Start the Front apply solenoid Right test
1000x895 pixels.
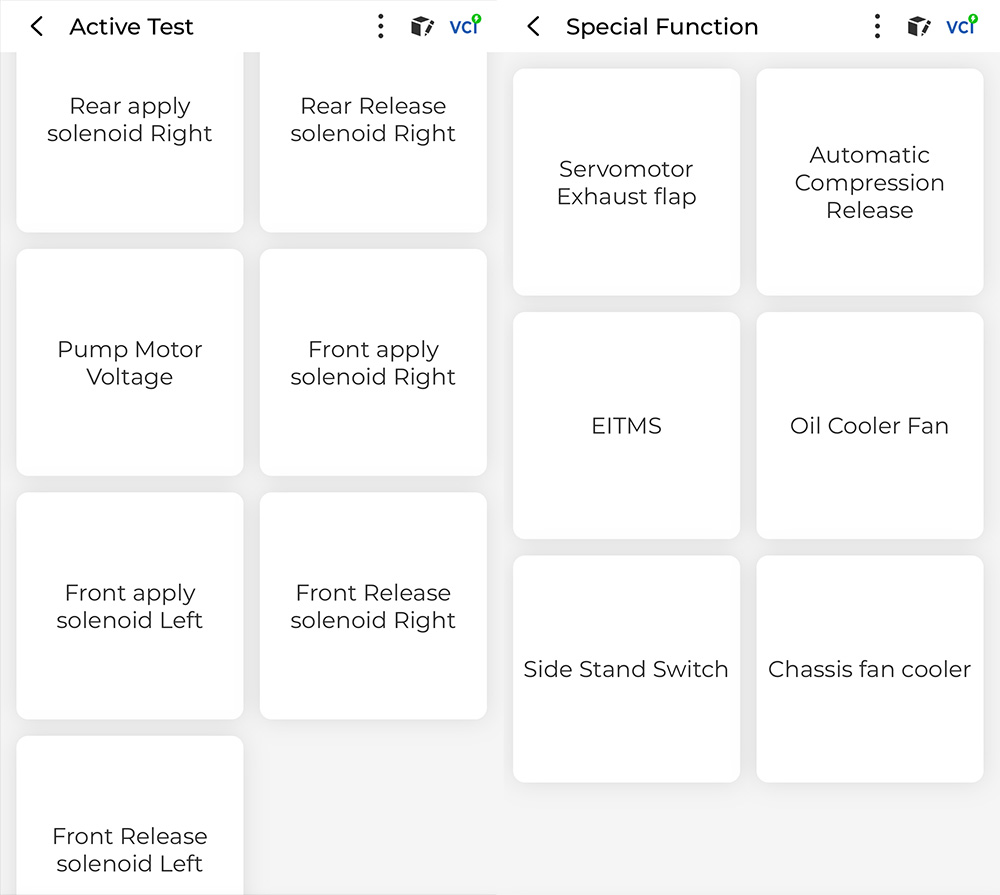(373, 363)
